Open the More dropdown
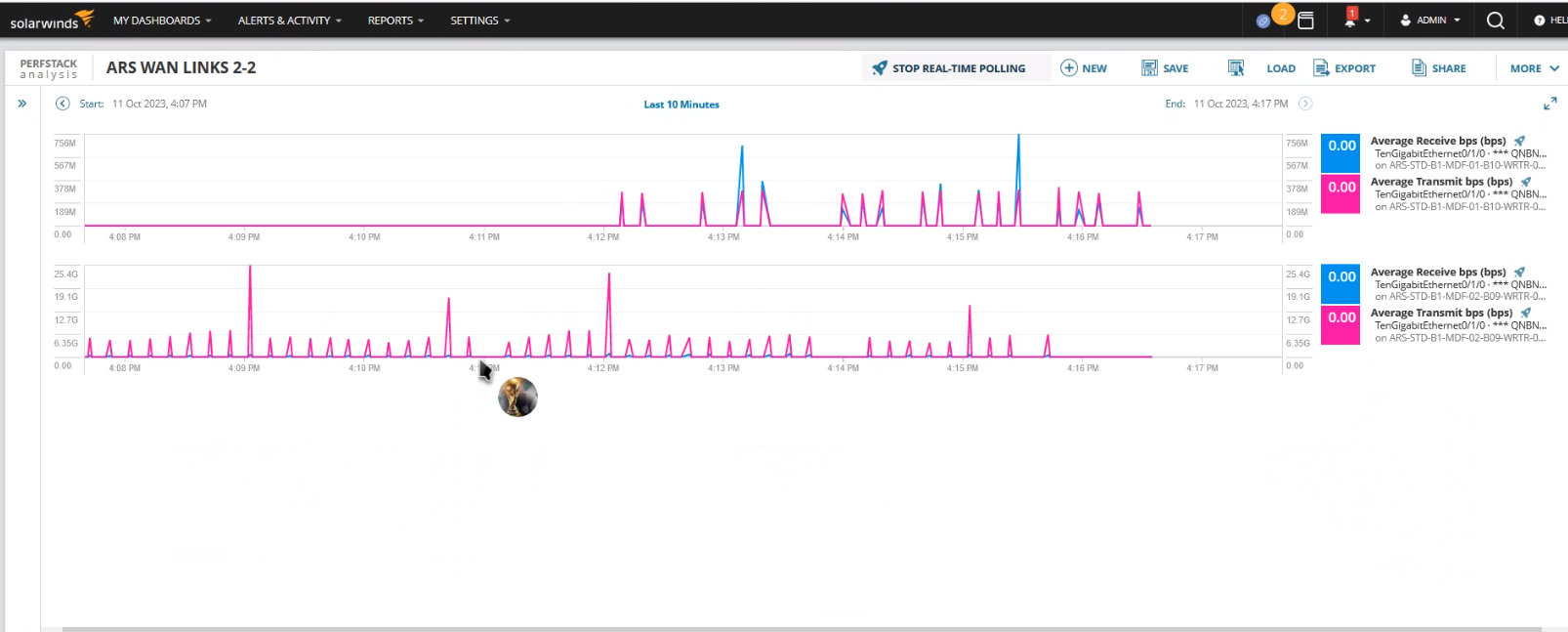The width and height of the screenshot is (1568, 632). coord(1535,68)
